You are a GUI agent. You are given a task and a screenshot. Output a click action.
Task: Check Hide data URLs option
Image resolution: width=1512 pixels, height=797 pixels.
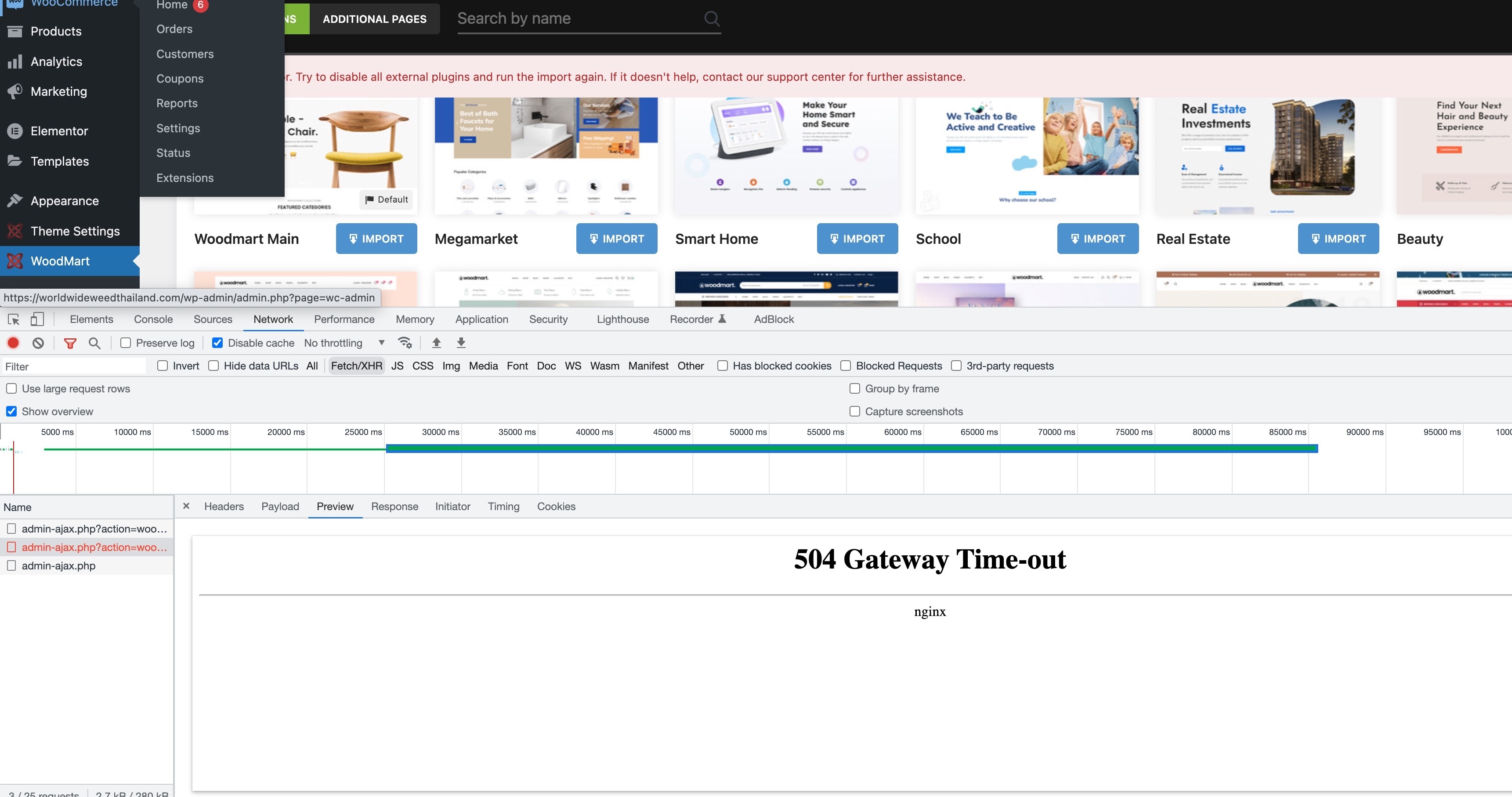213,366
